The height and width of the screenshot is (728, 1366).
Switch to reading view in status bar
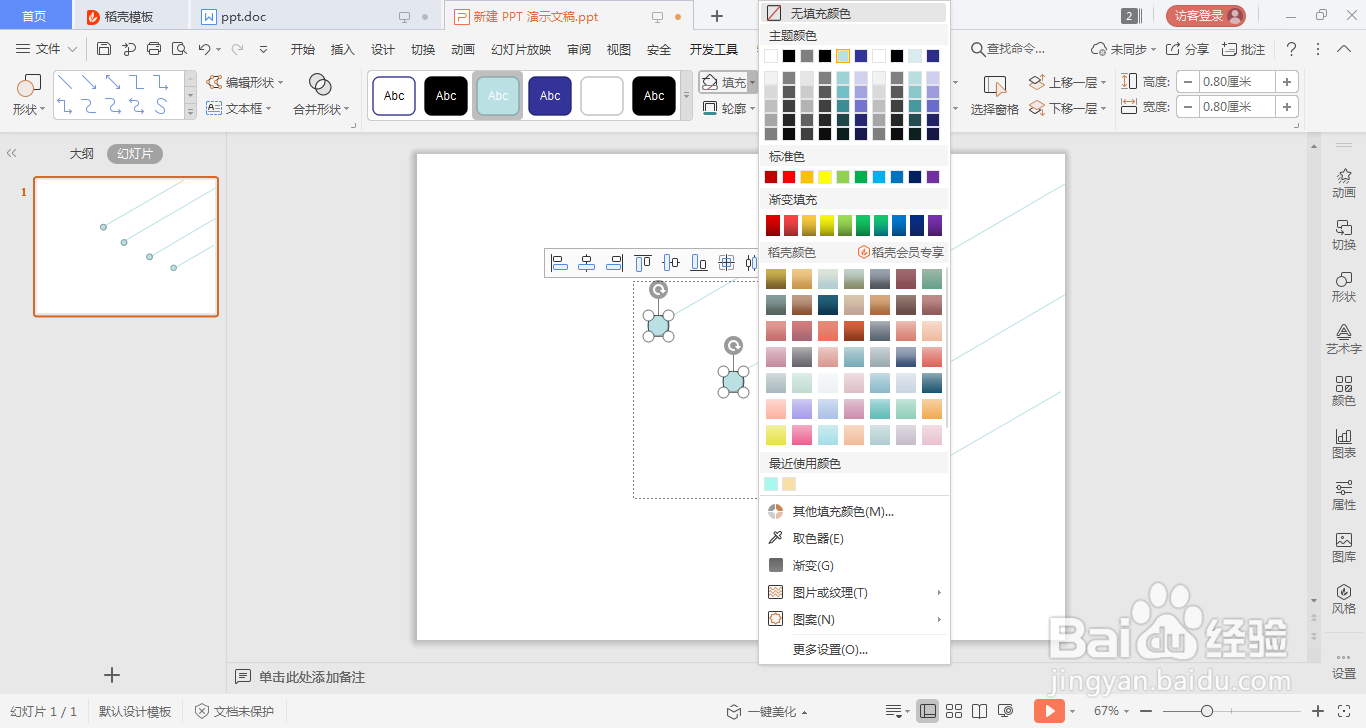click(x=980, y=711)
